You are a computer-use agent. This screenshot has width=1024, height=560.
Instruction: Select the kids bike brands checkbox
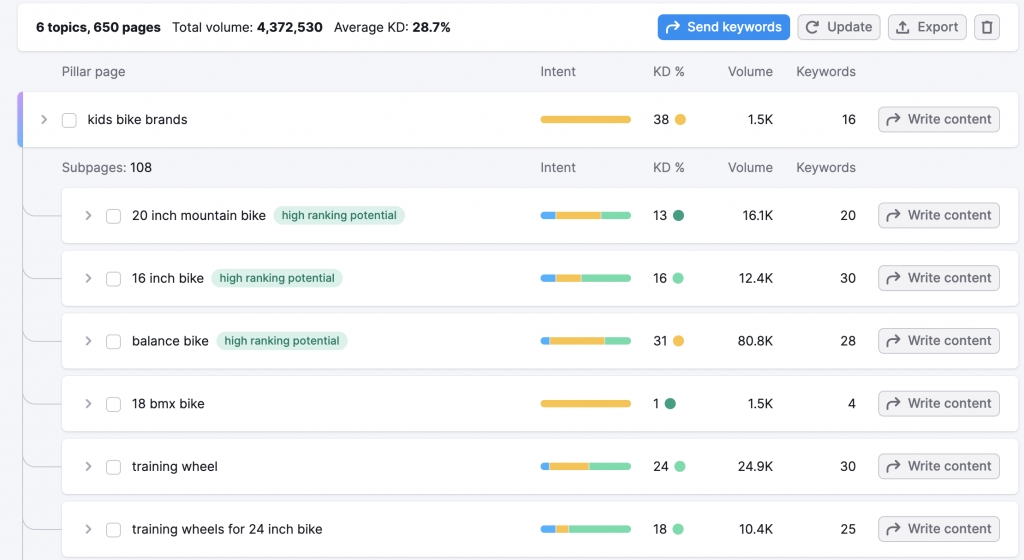tap(69, 120)
